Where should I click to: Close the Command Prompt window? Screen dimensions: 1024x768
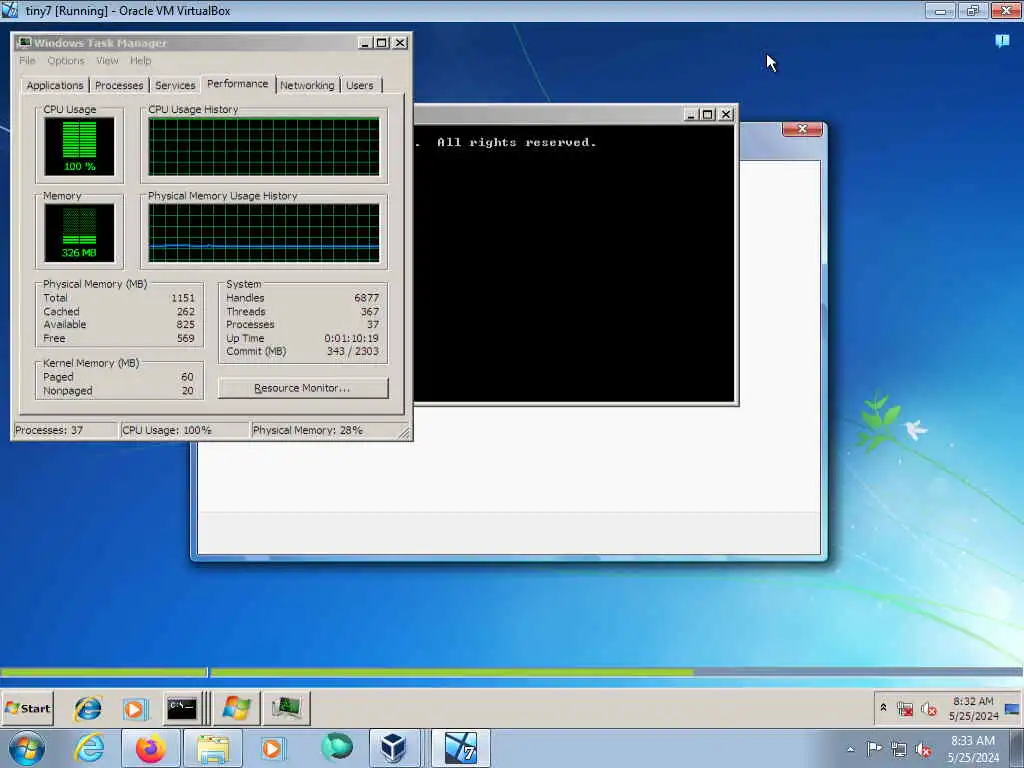tap(726, 114)
